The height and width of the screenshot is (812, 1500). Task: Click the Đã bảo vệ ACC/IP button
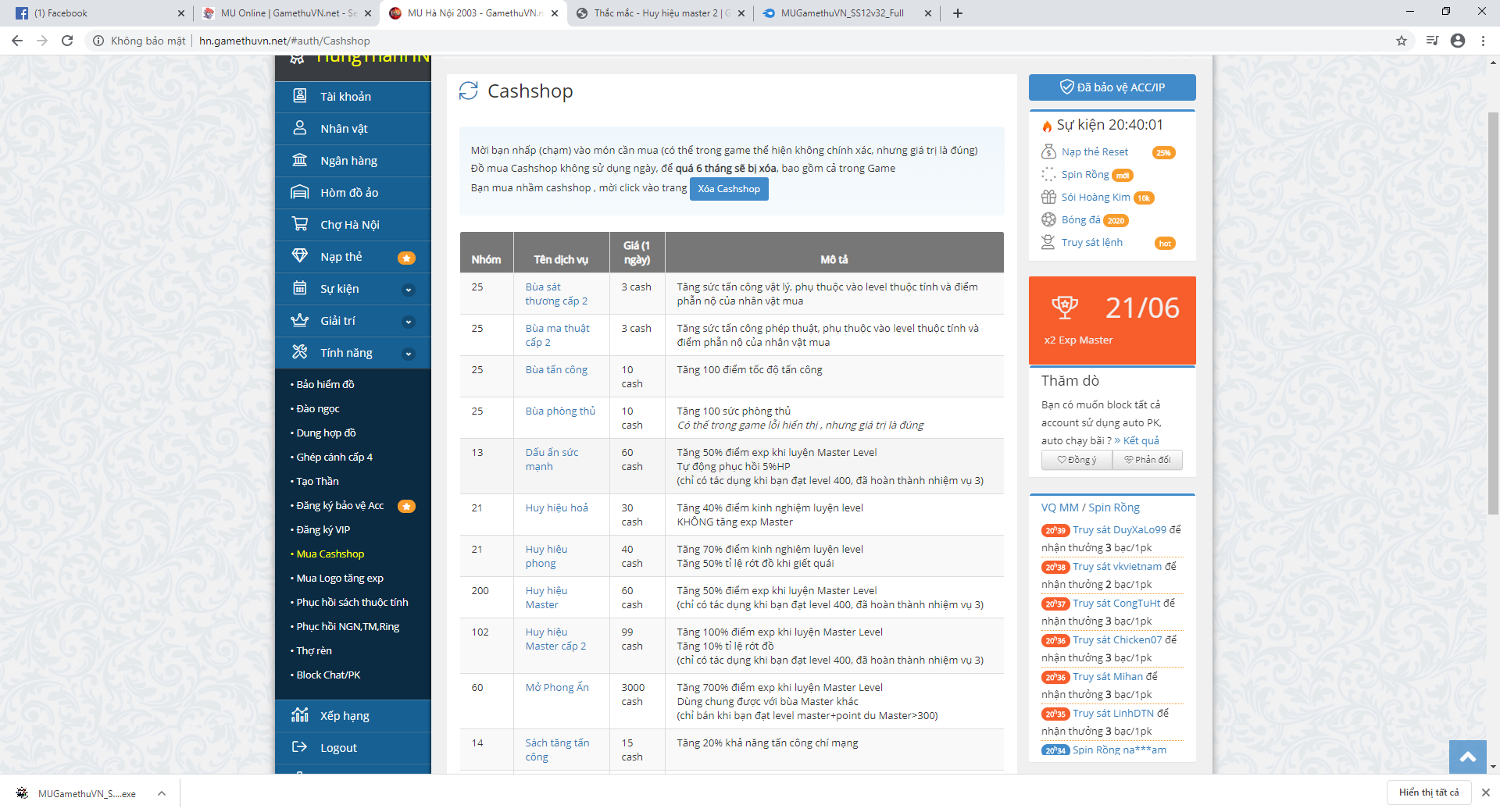(x=1112, y=87)
